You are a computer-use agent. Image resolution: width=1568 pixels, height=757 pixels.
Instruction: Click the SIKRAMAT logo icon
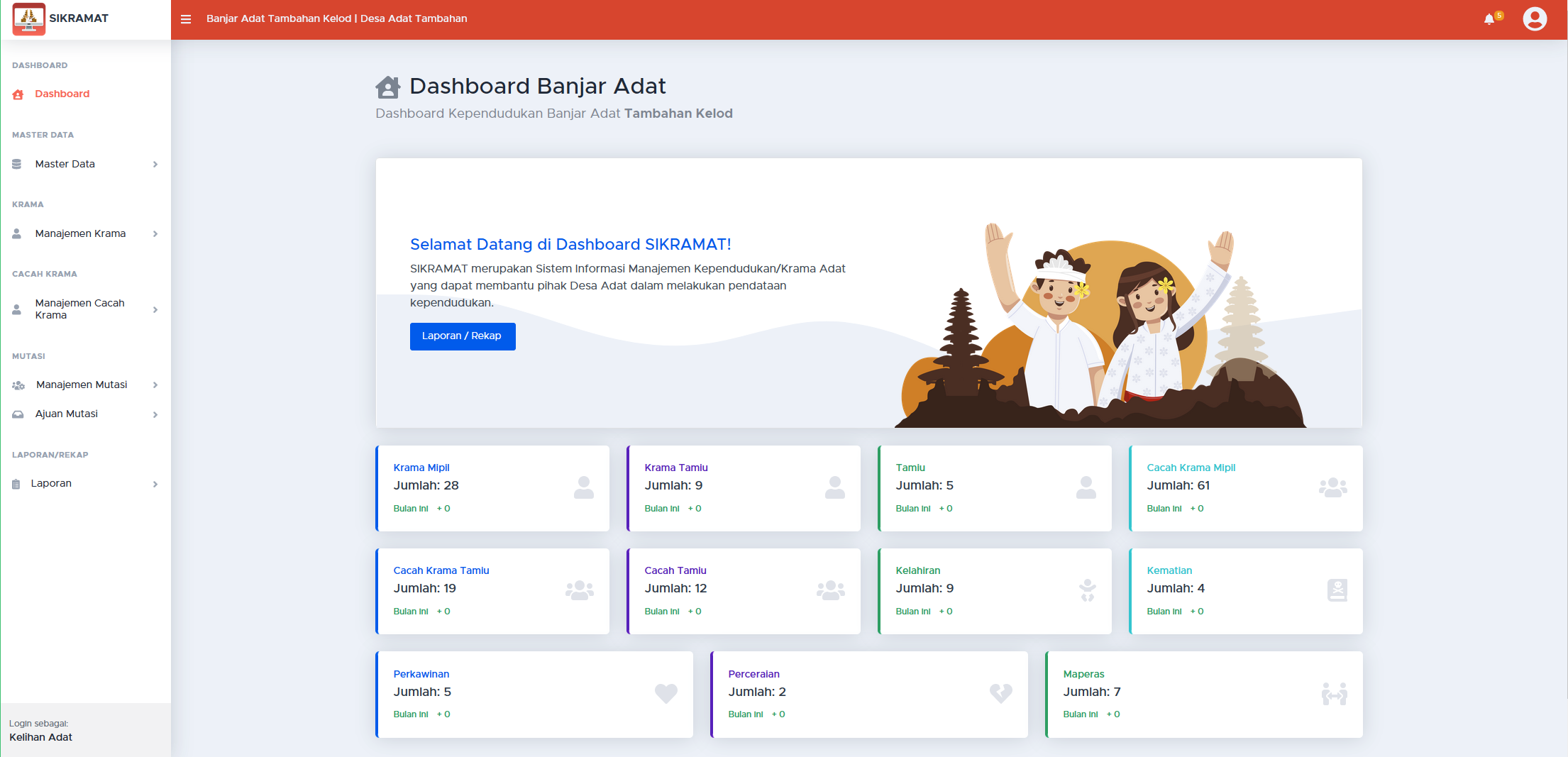28,19
